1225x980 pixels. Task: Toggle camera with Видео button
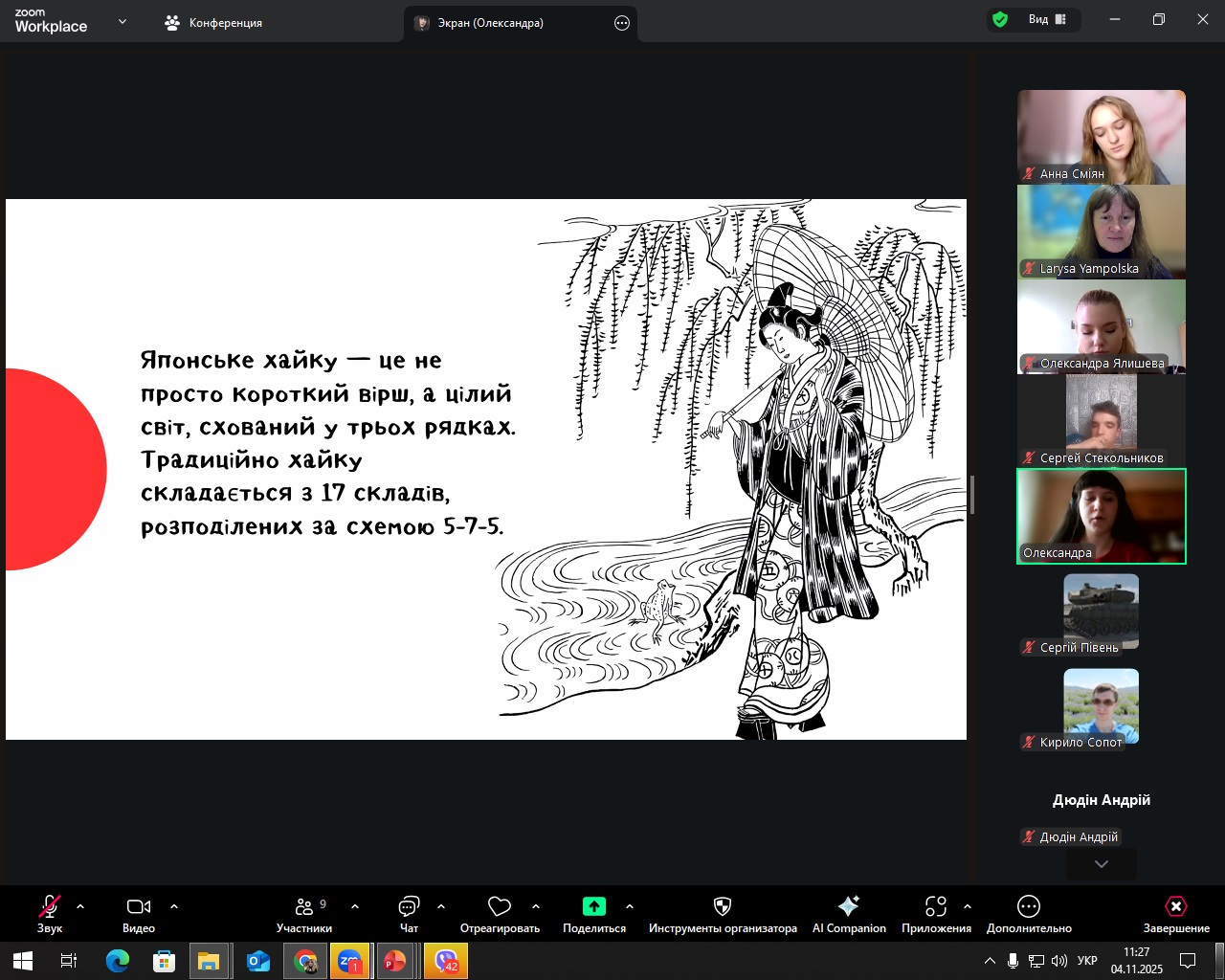tap(139, 907)
